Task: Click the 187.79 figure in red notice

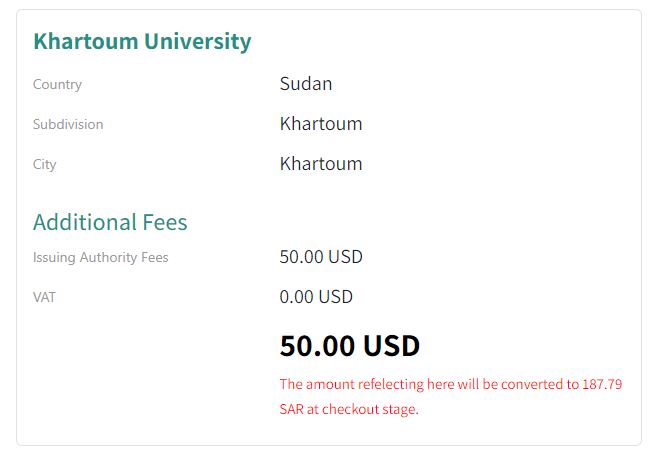Action: click(602, 384)
